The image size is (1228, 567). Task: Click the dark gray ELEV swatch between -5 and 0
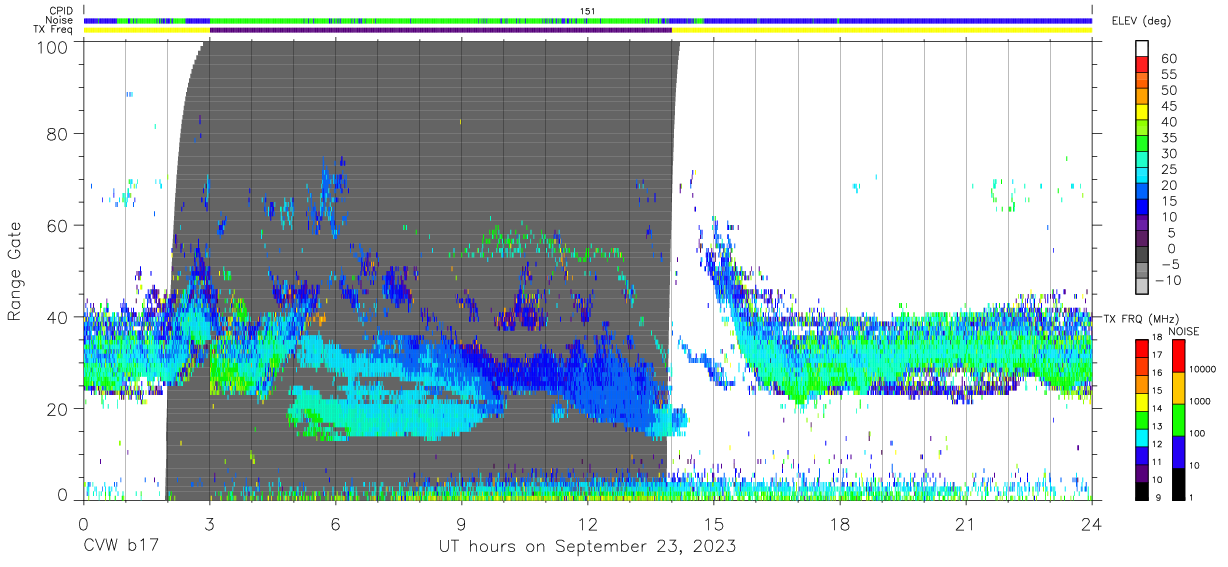point(1142,256)
